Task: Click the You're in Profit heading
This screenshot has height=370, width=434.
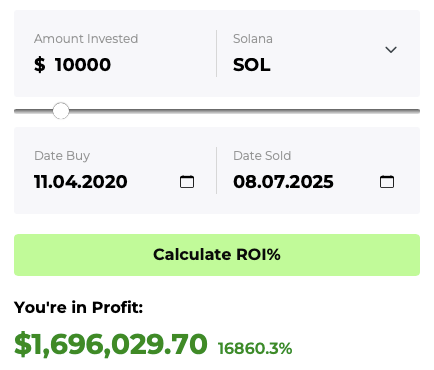Action: [x=78, y=307]
